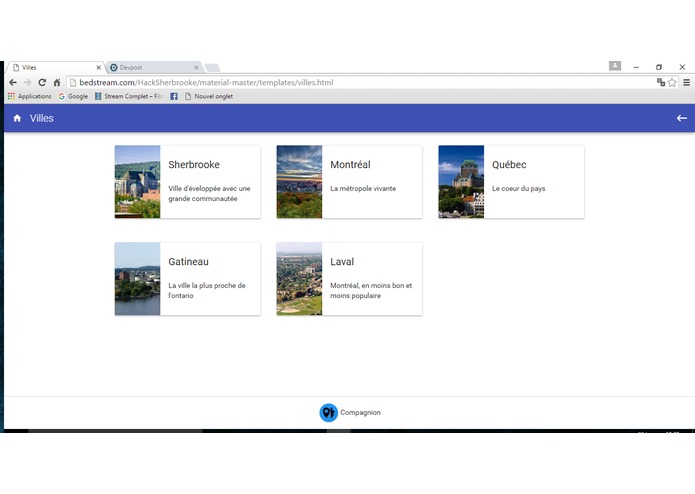Screen dimensions: 695x494
Task: Open the Google bookmark
Action: click(x=73, y=96)
